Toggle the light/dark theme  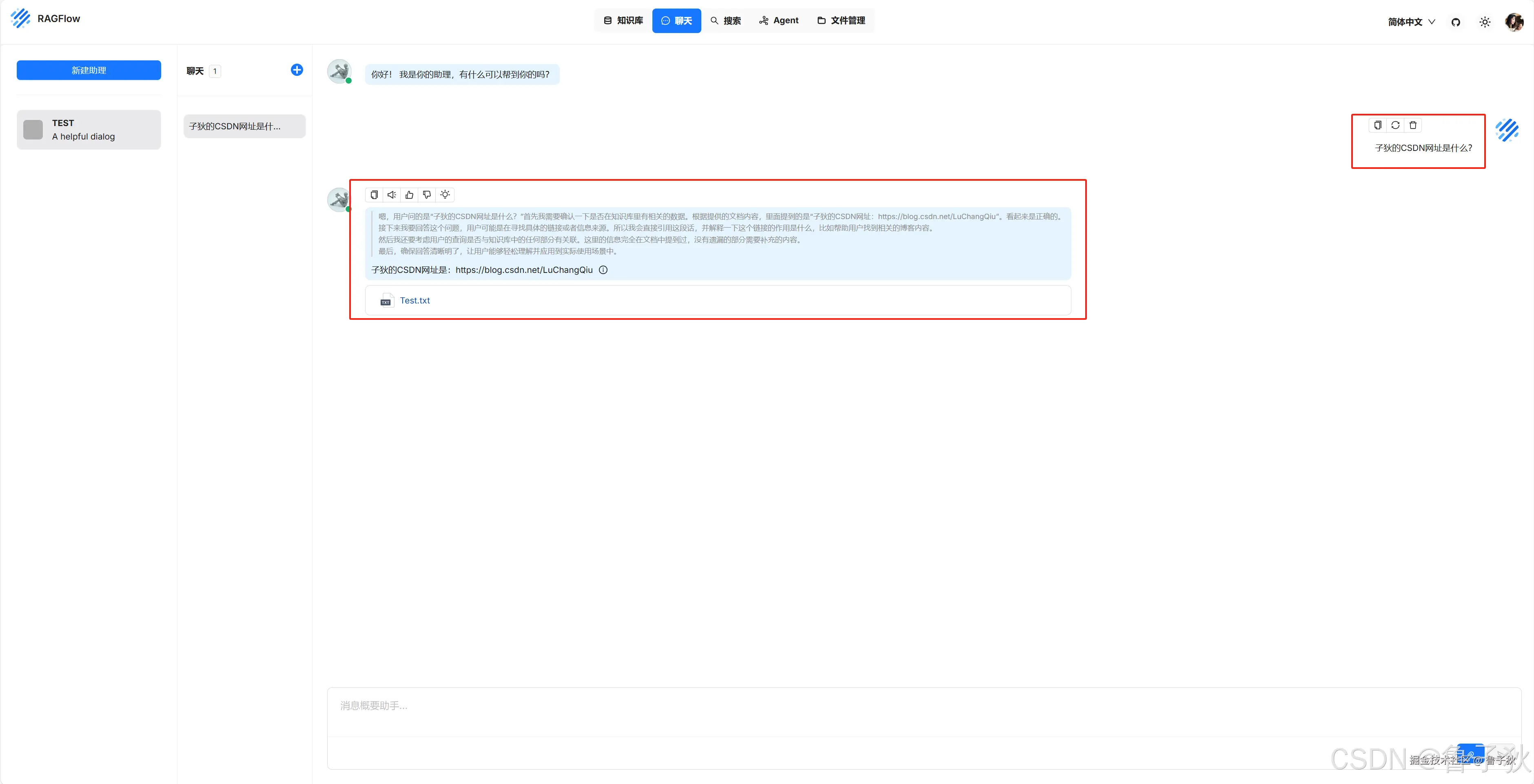tap(1485, 22)
